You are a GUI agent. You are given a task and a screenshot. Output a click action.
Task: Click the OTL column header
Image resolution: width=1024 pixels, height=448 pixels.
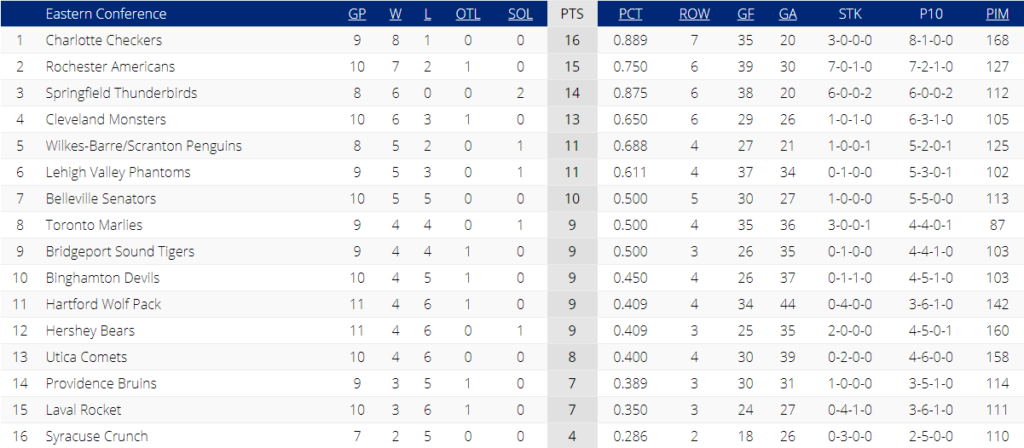pyautogui.click(x=468, y=14)
